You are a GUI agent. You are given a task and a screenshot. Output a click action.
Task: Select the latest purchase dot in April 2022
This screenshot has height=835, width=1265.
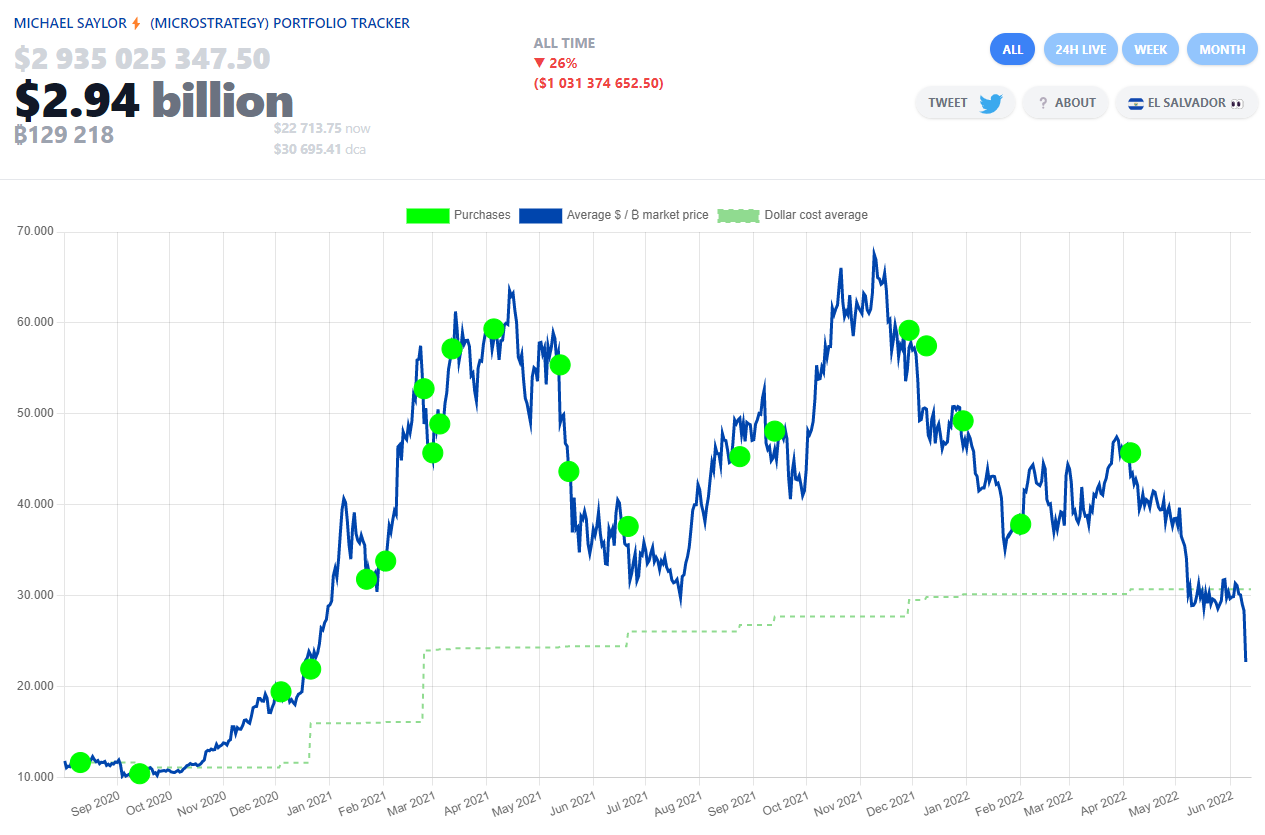tap(1131, 452)
